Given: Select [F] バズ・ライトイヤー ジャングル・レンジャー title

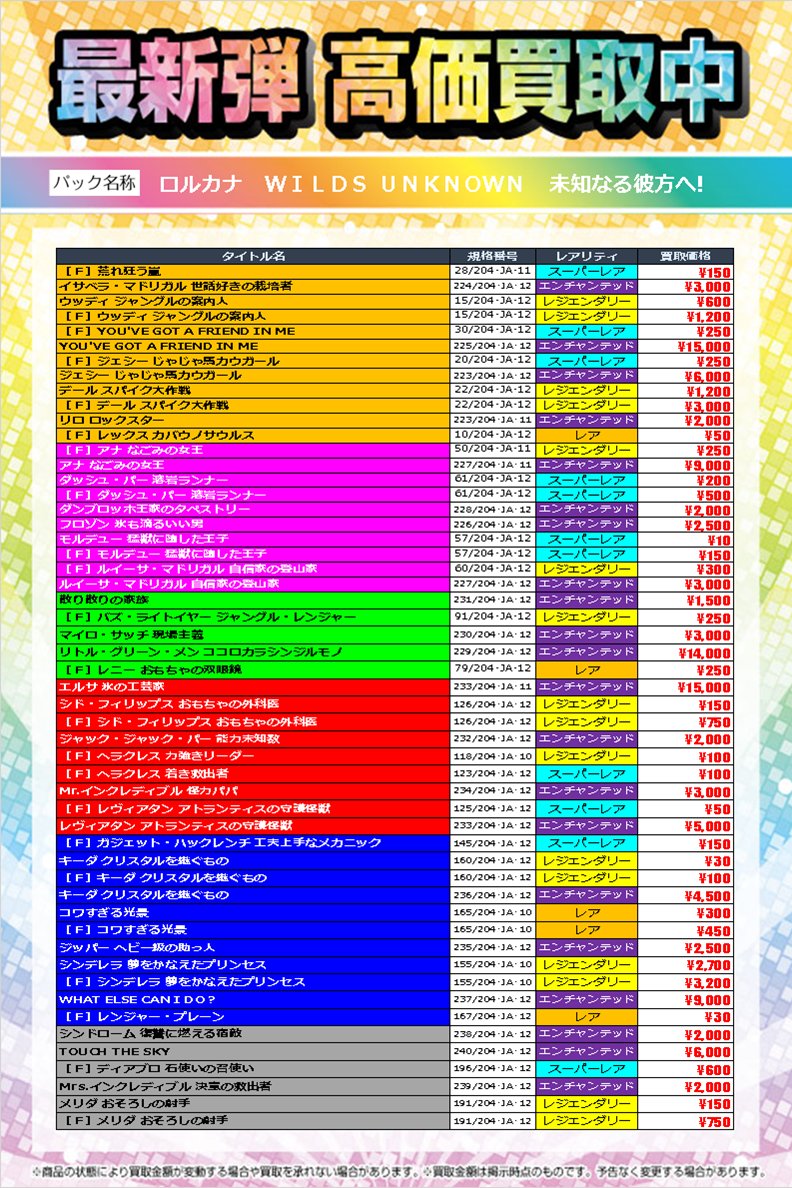Looking at the screenshot, I should [x=253, y=617].
